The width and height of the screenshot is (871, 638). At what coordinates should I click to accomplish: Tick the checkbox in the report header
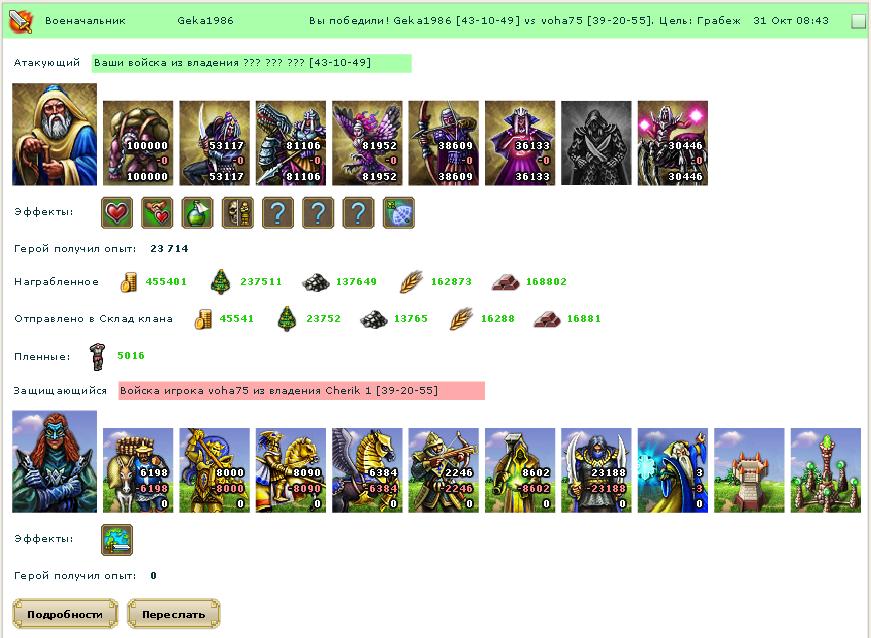pyautogui.click(x=858, y=21)
